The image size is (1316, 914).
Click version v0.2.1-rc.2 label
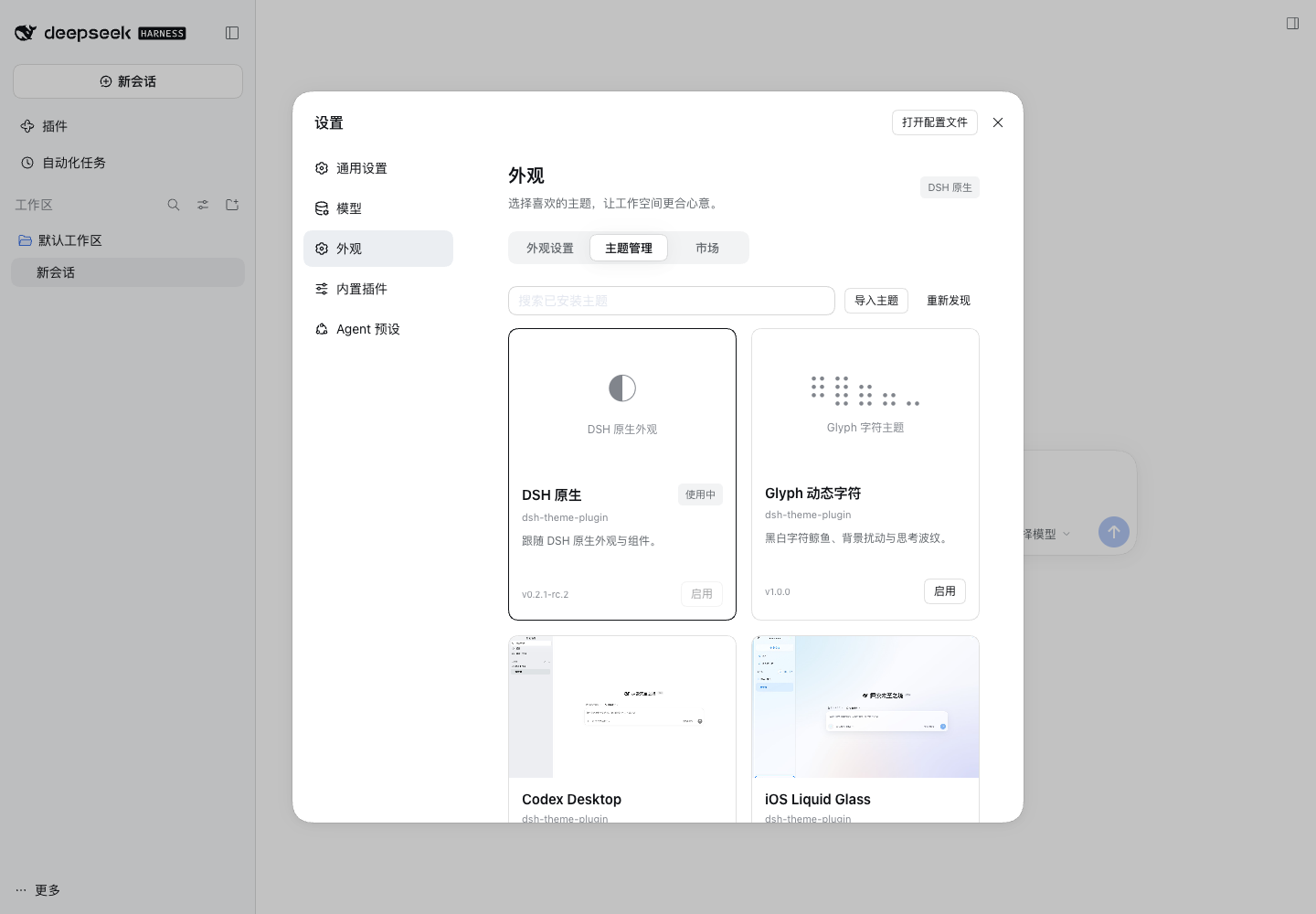click(x=546, y=594)
